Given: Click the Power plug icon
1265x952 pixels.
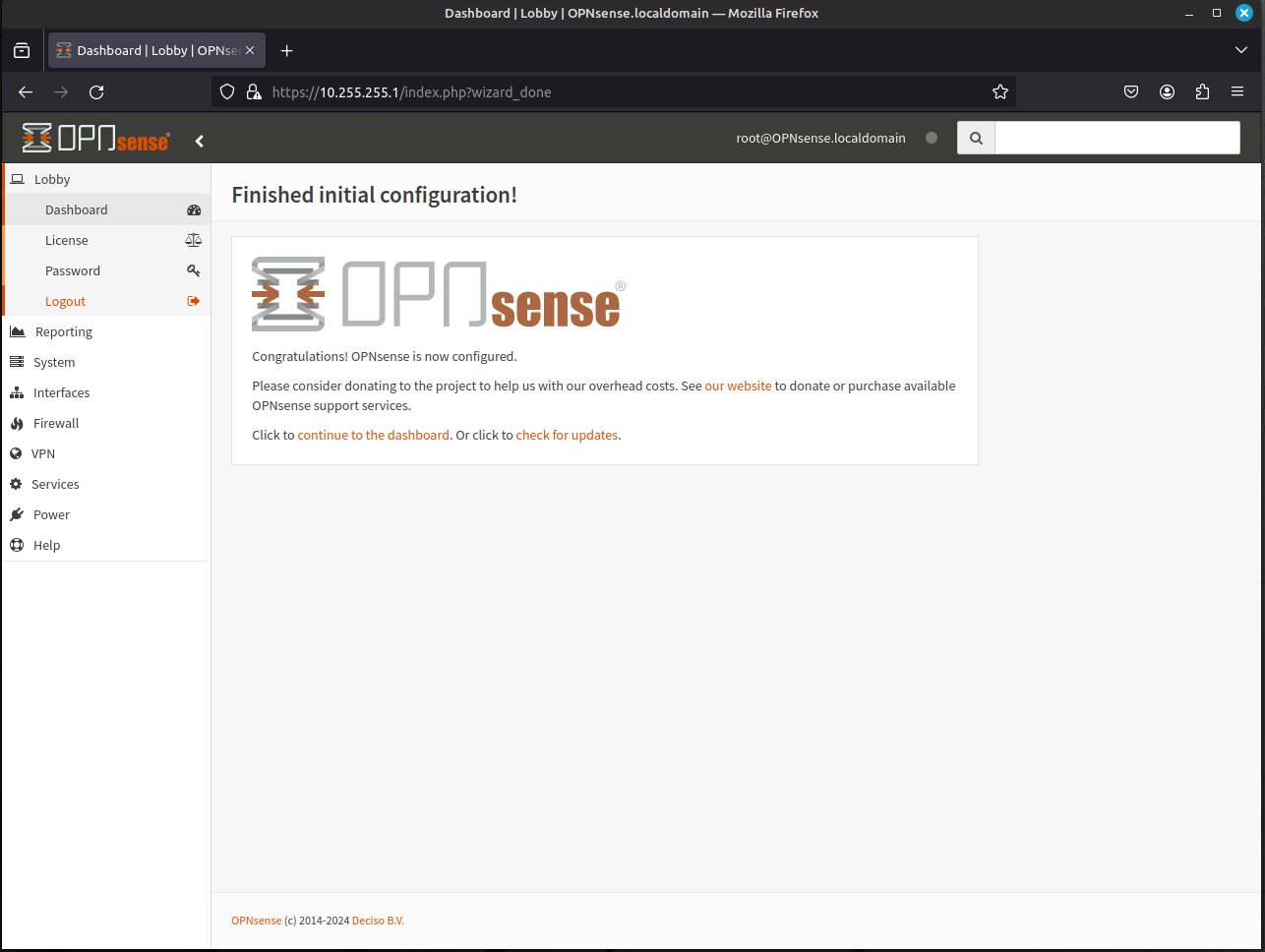Looking at the screenshot, I should tap(17, 514).
